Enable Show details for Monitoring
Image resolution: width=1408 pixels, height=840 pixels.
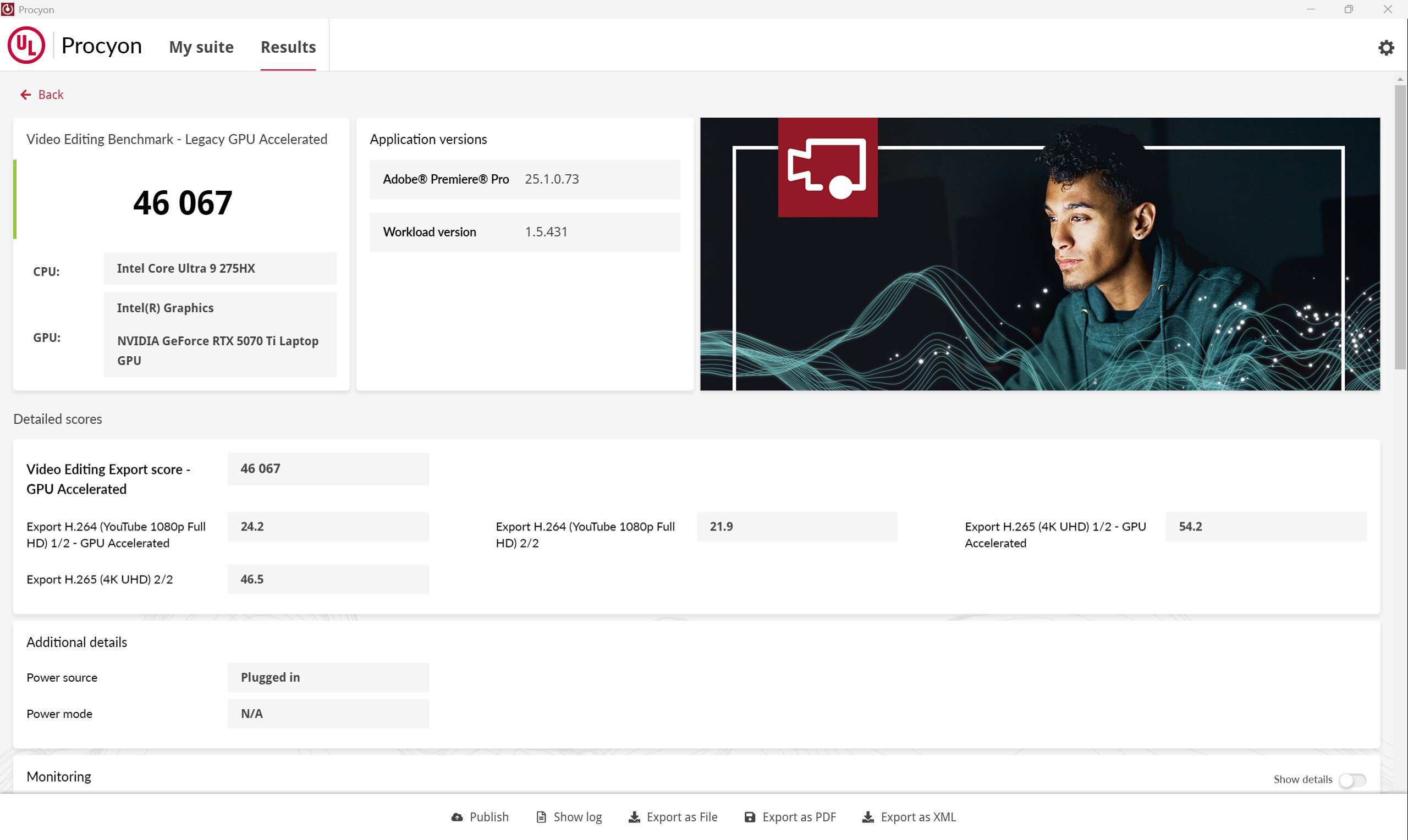point(1353,780)
